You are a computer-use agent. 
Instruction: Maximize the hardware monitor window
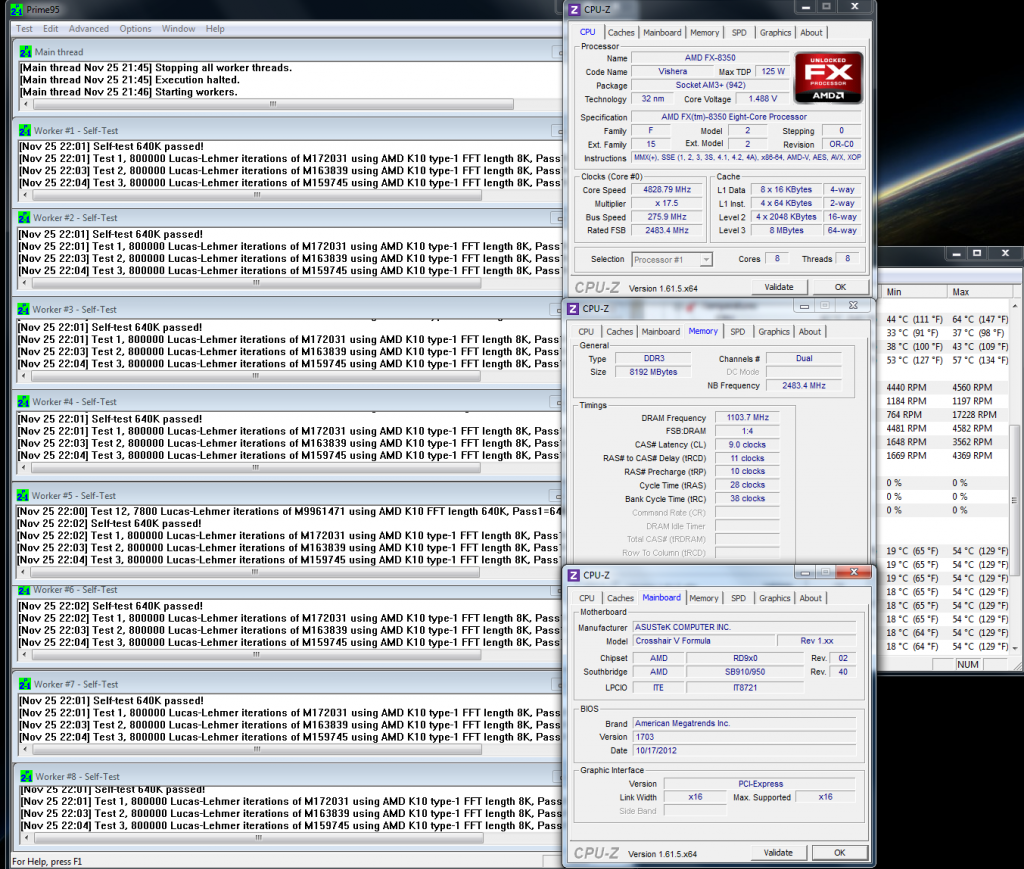(977, 253)
